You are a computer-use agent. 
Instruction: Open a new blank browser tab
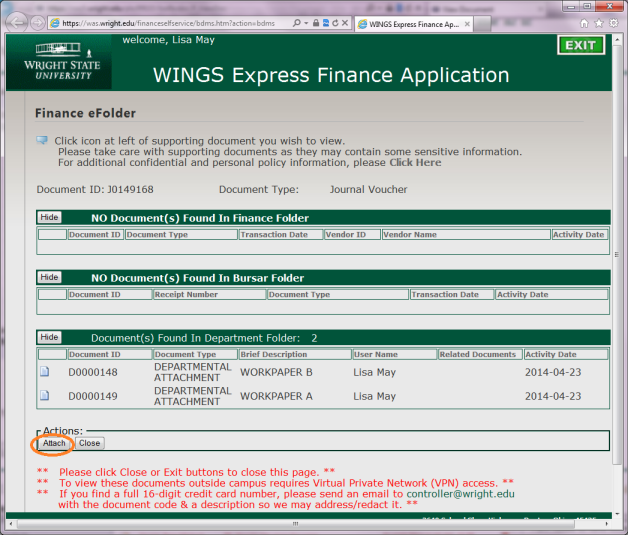click(x=482, y=24)
